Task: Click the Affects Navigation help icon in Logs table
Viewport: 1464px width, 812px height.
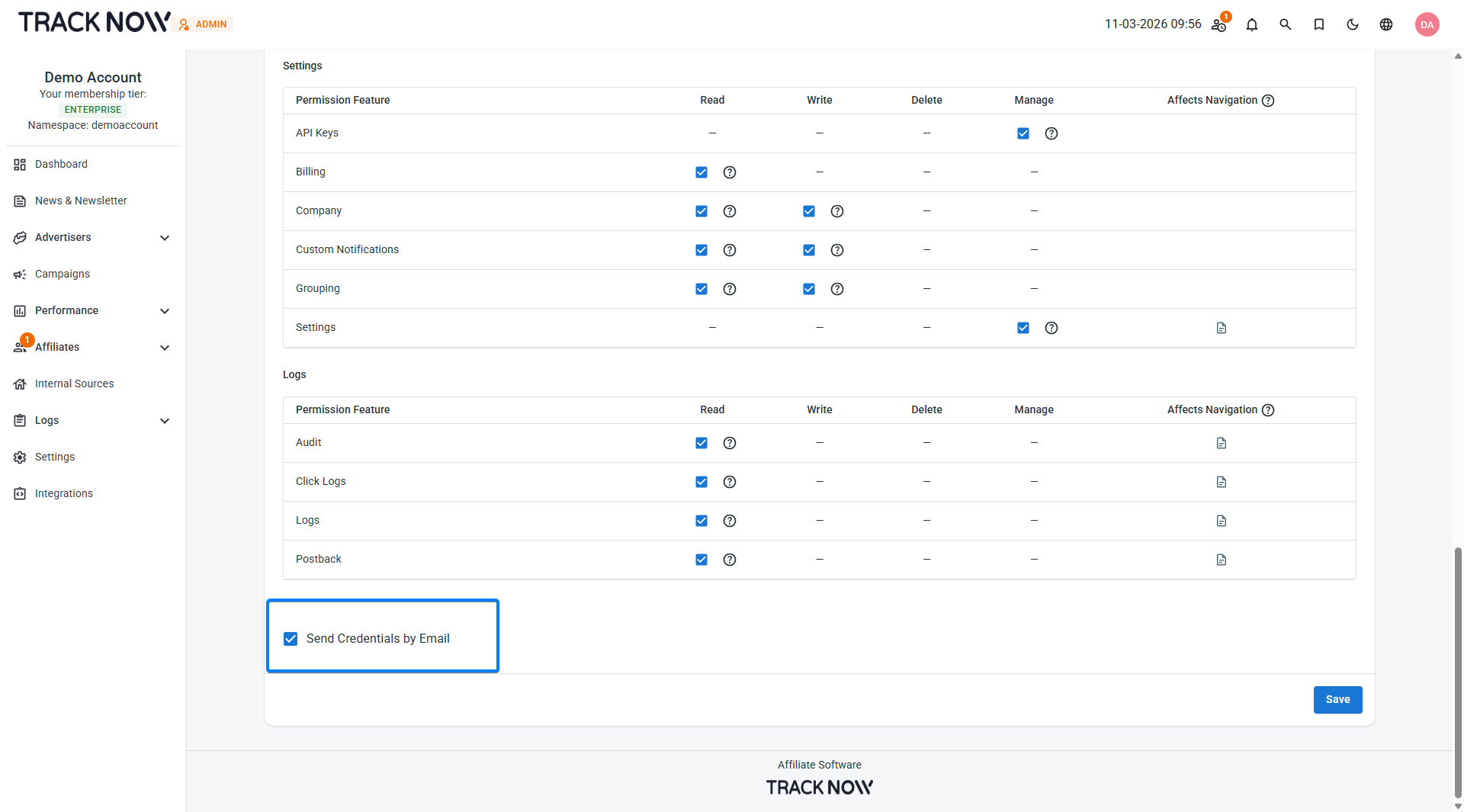Action: click(x=1268, y=410)
